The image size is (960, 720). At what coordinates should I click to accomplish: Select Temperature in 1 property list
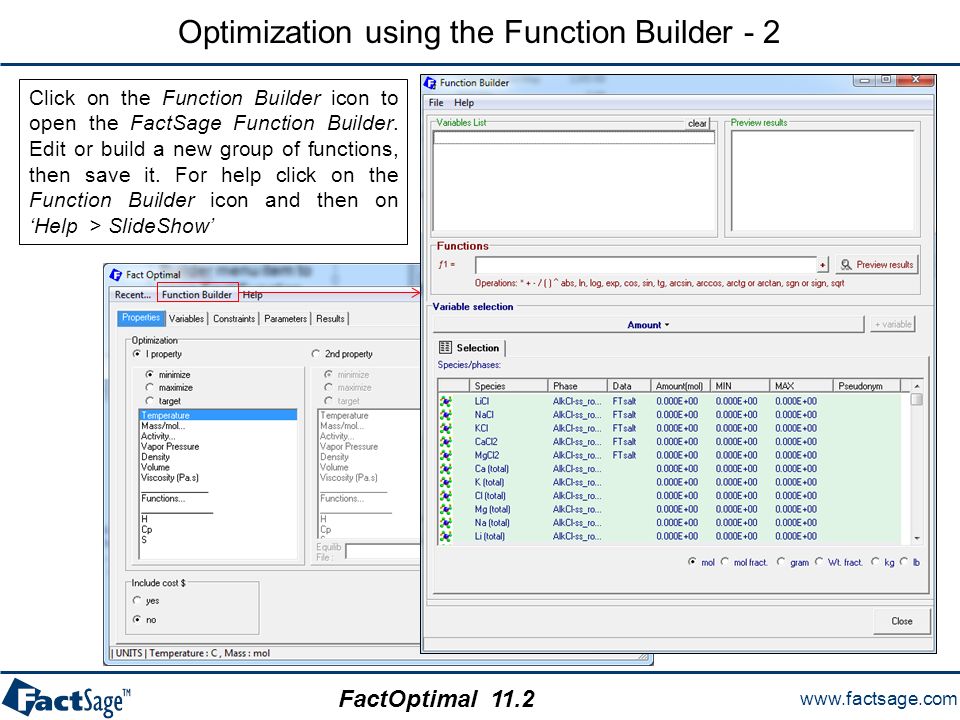219,415
